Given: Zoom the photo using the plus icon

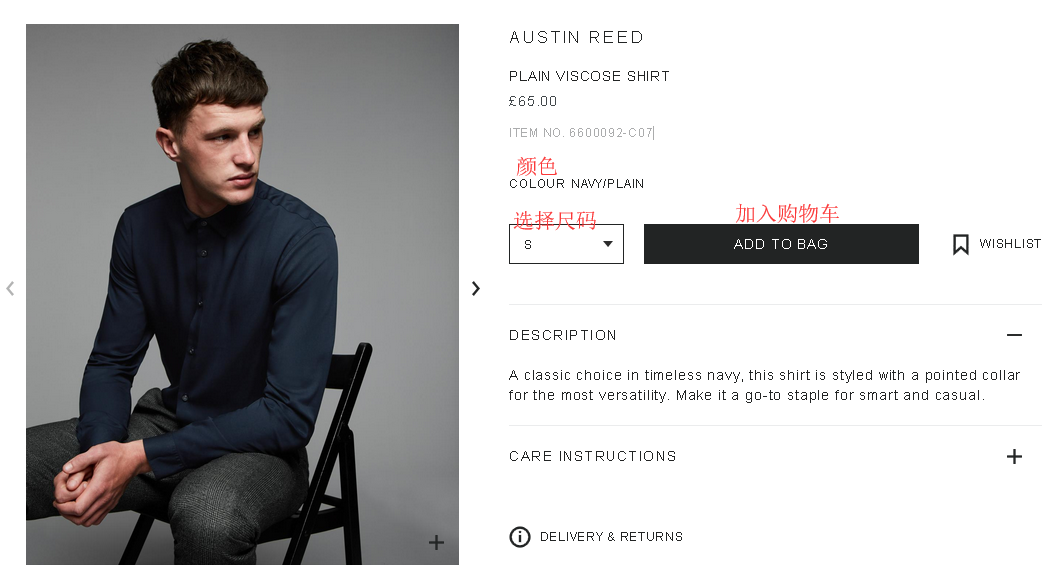Looking at the screenshot, I should (436, 542).
